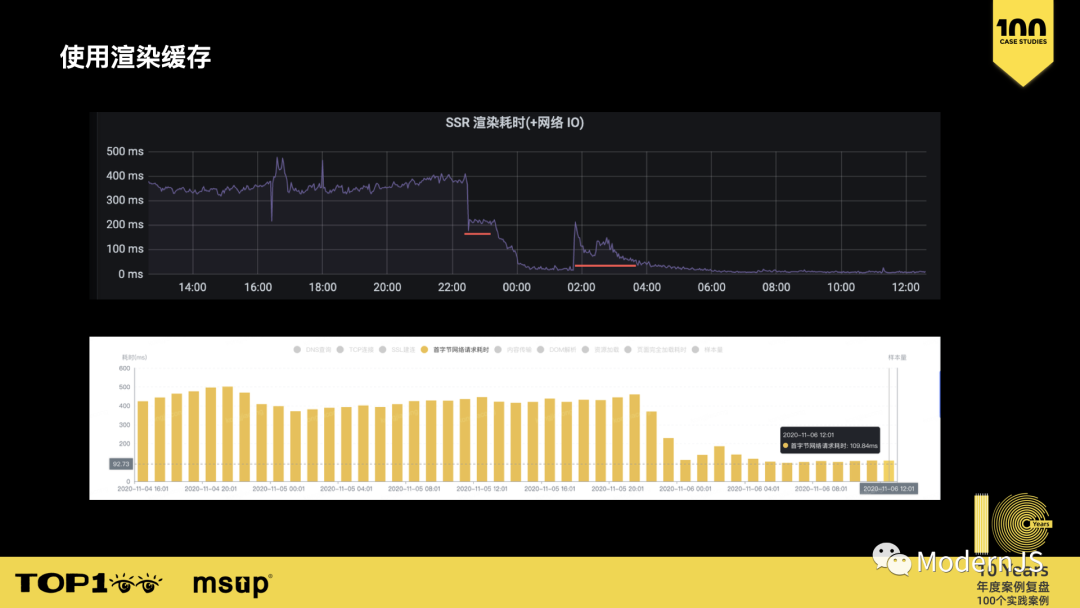This screenshot has height=608, width=1080.
Task: Toggle the SSL建连 legend series
Action: coord(397,350)
